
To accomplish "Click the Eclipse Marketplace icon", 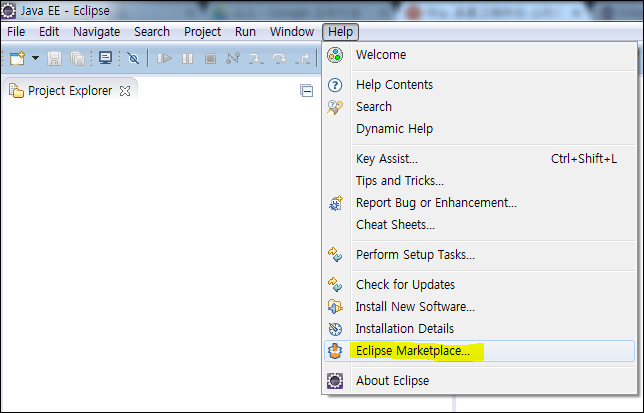I will tap(335, 351).
